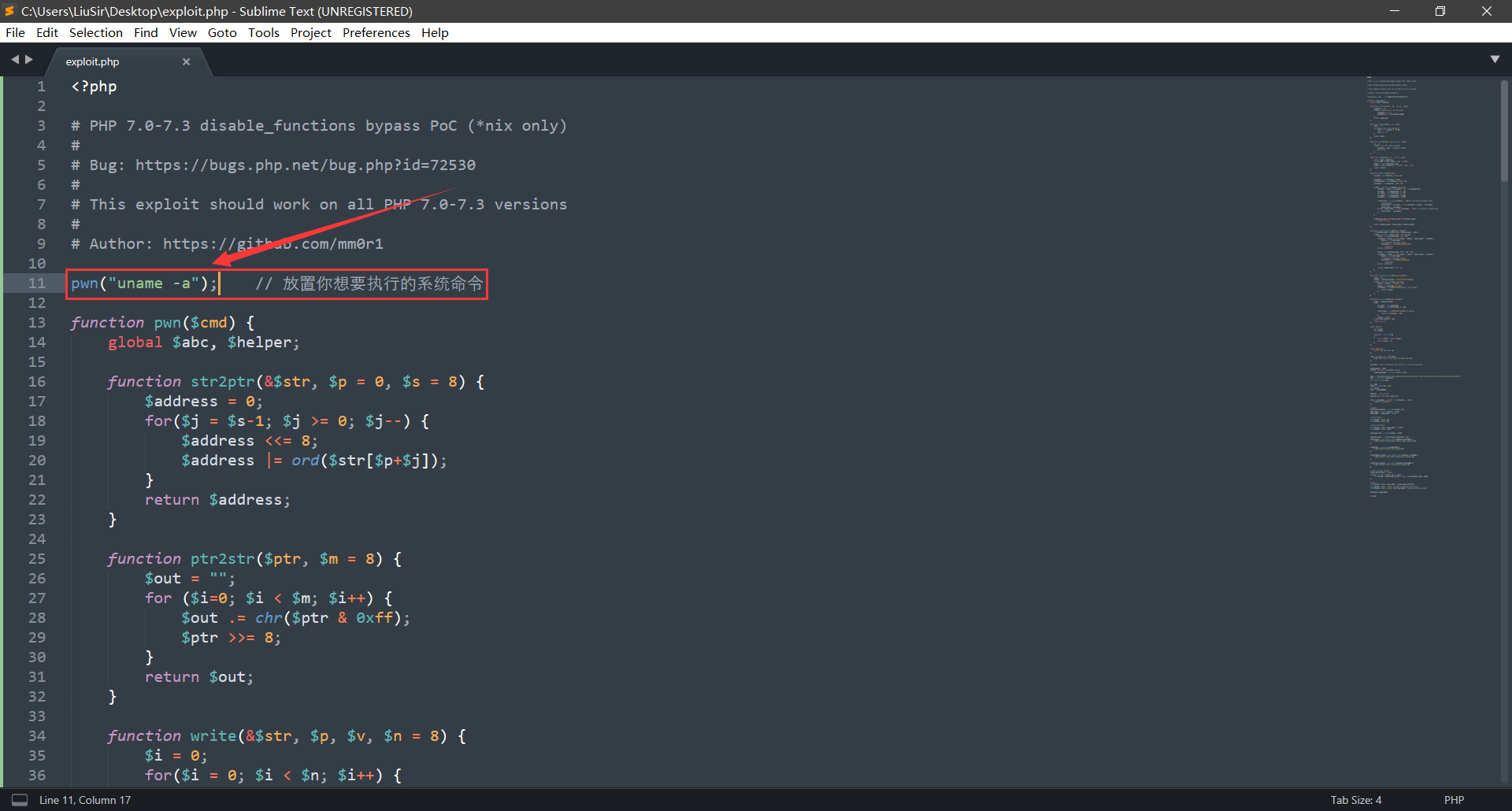Open the File menu
Viewport: 1512px width, 811px height.
pos(15,32)
